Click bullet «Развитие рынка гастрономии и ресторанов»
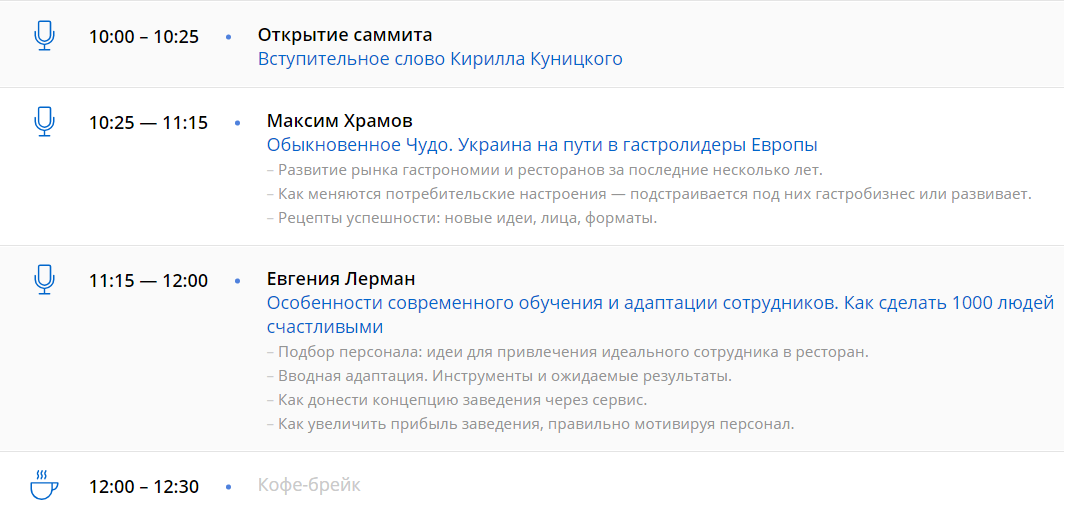The width and height of the screenshot is (1065, 519). (545, 170)
